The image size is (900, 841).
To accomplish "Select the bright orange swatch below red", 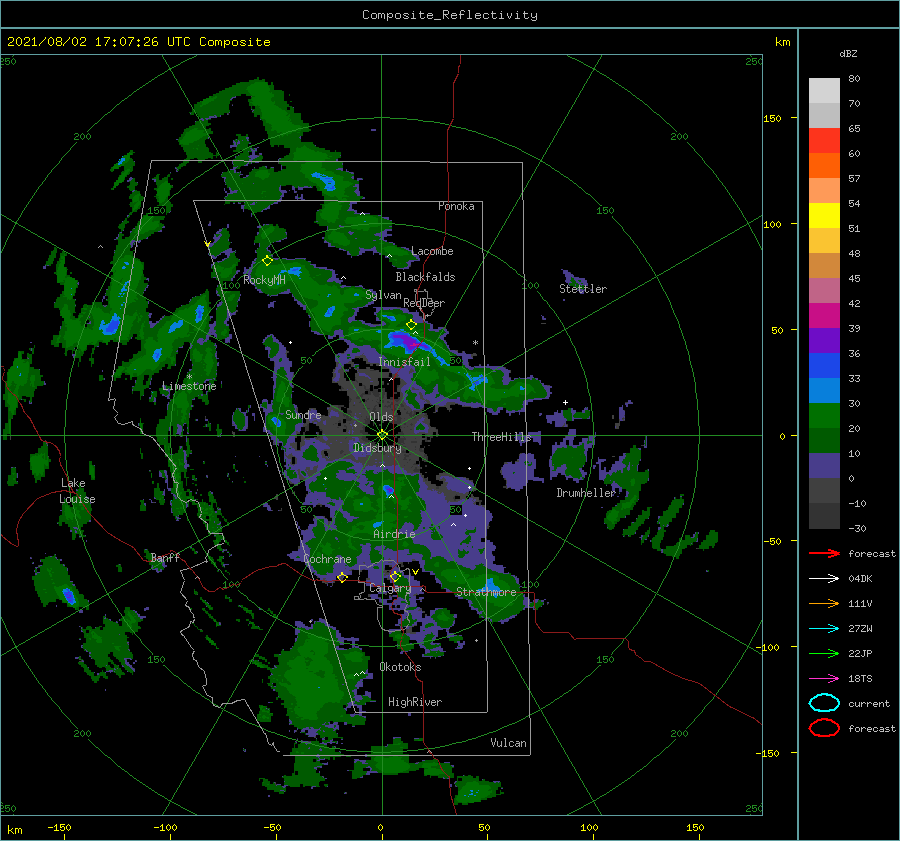I will pyautogui.click(x=824, y=166).
